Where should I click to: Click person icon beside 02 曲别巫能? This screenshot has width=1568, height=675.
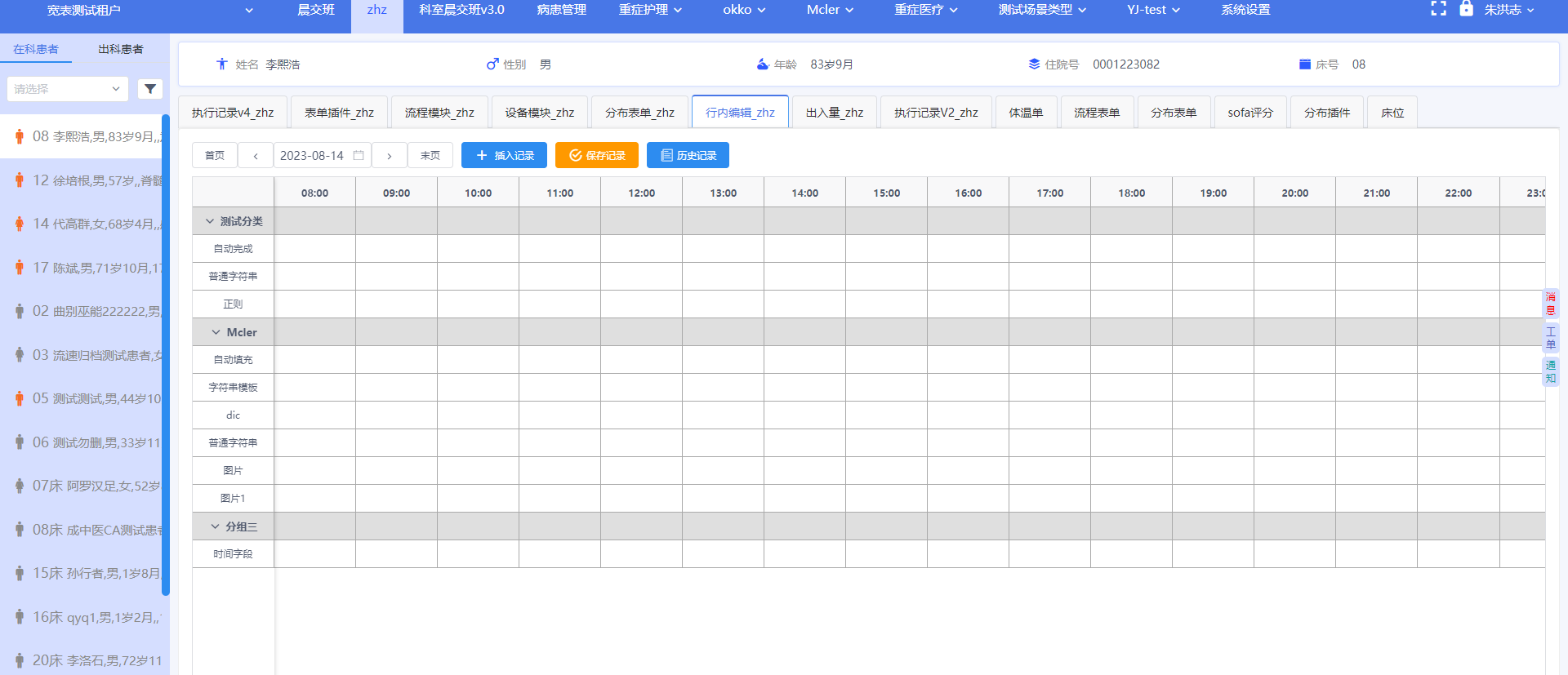coord(20,311)
